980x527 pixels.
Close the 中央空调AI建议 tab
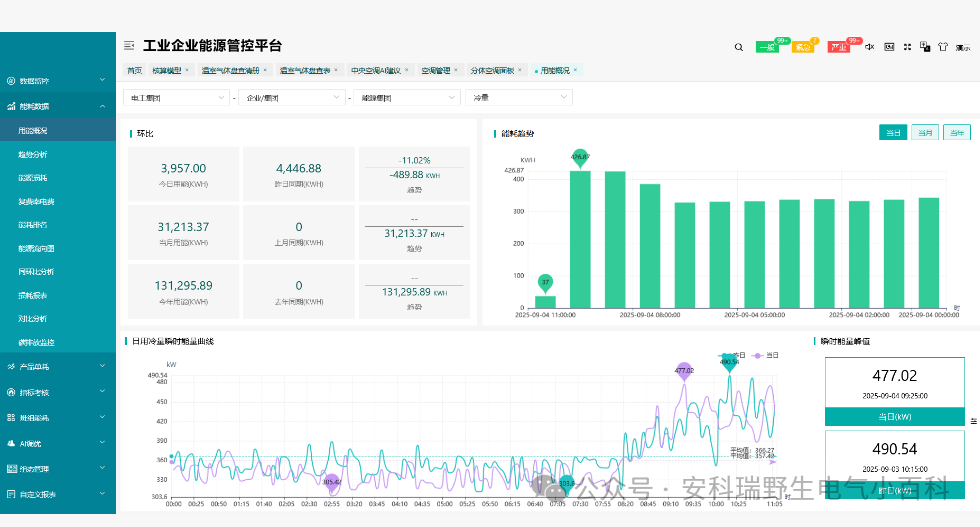(406, 70)
